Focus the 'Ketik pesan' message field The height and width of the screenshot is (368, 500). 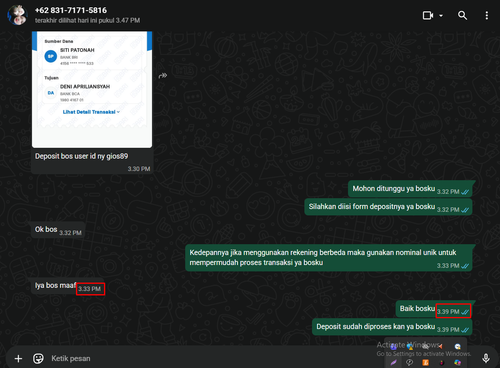click(260, 358)
